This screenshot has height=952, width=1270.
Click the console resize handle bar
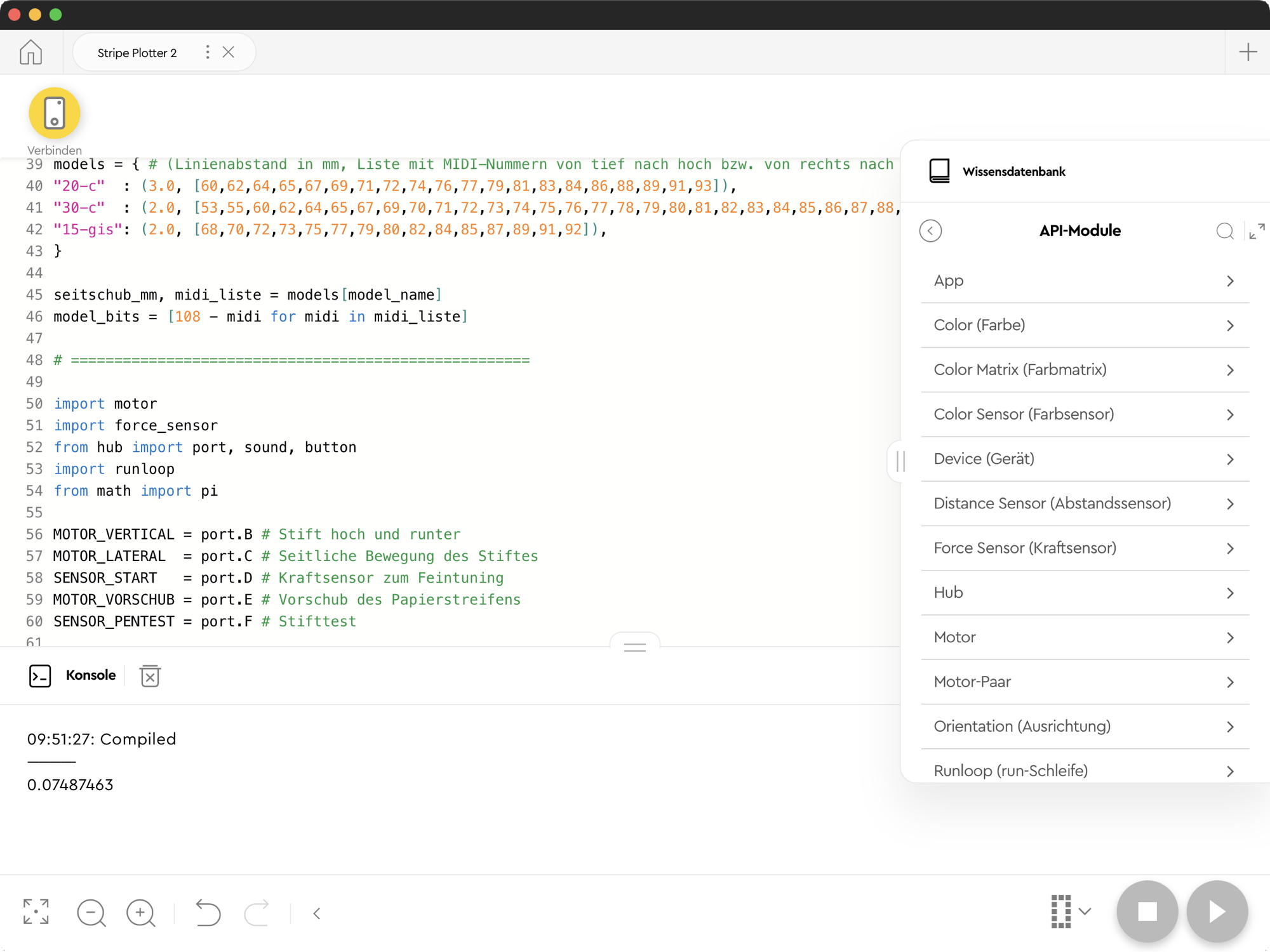tap(634, 647)
